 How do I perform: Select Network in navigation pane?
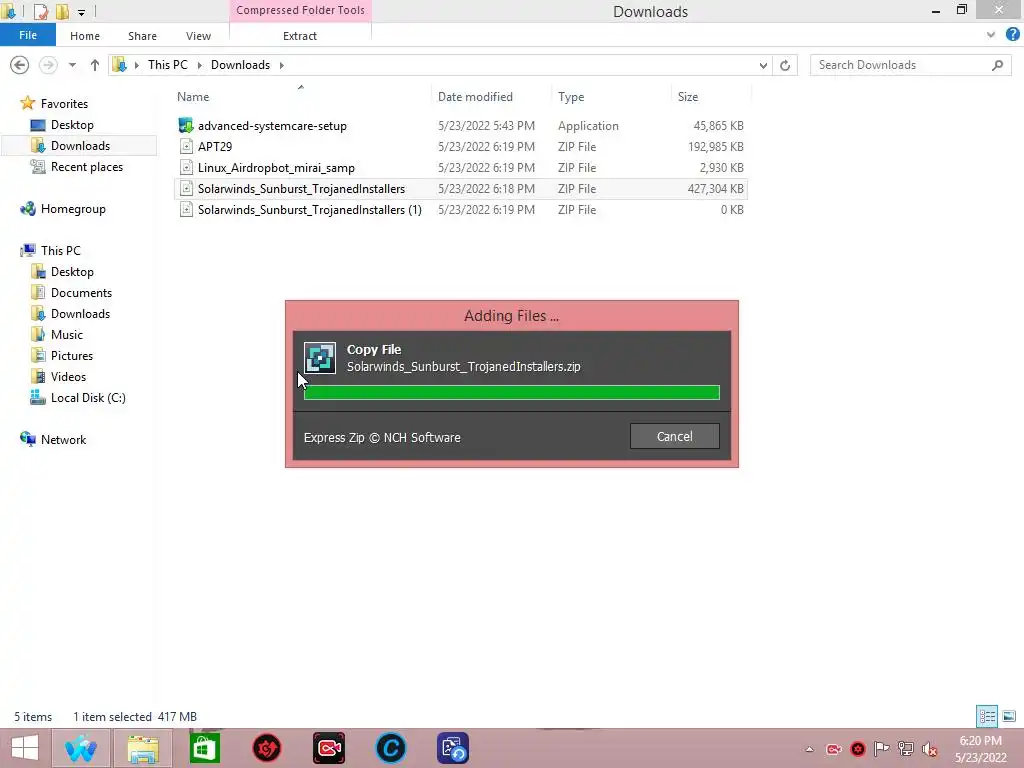pos(63,440)
